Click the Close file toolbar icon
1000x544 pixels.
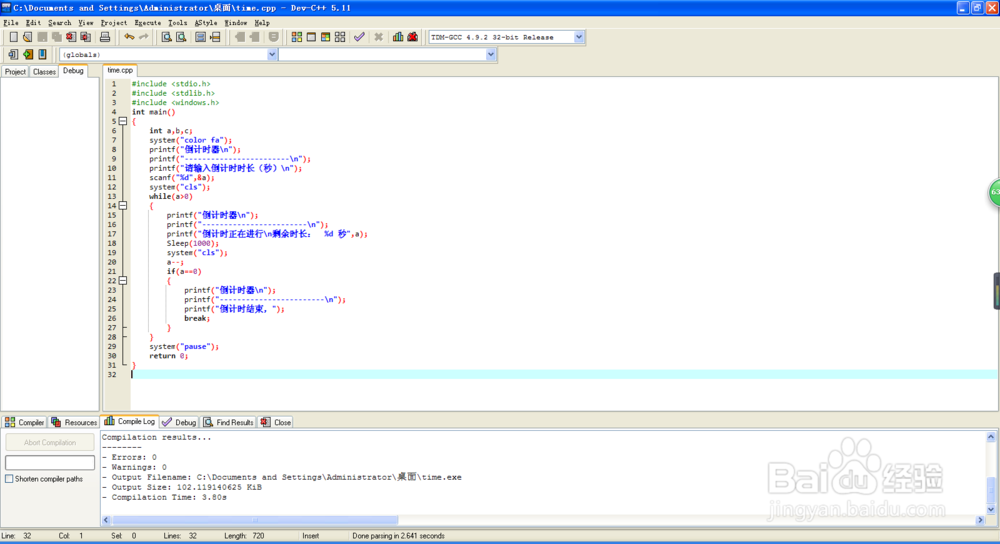click(x=71, y=37)
